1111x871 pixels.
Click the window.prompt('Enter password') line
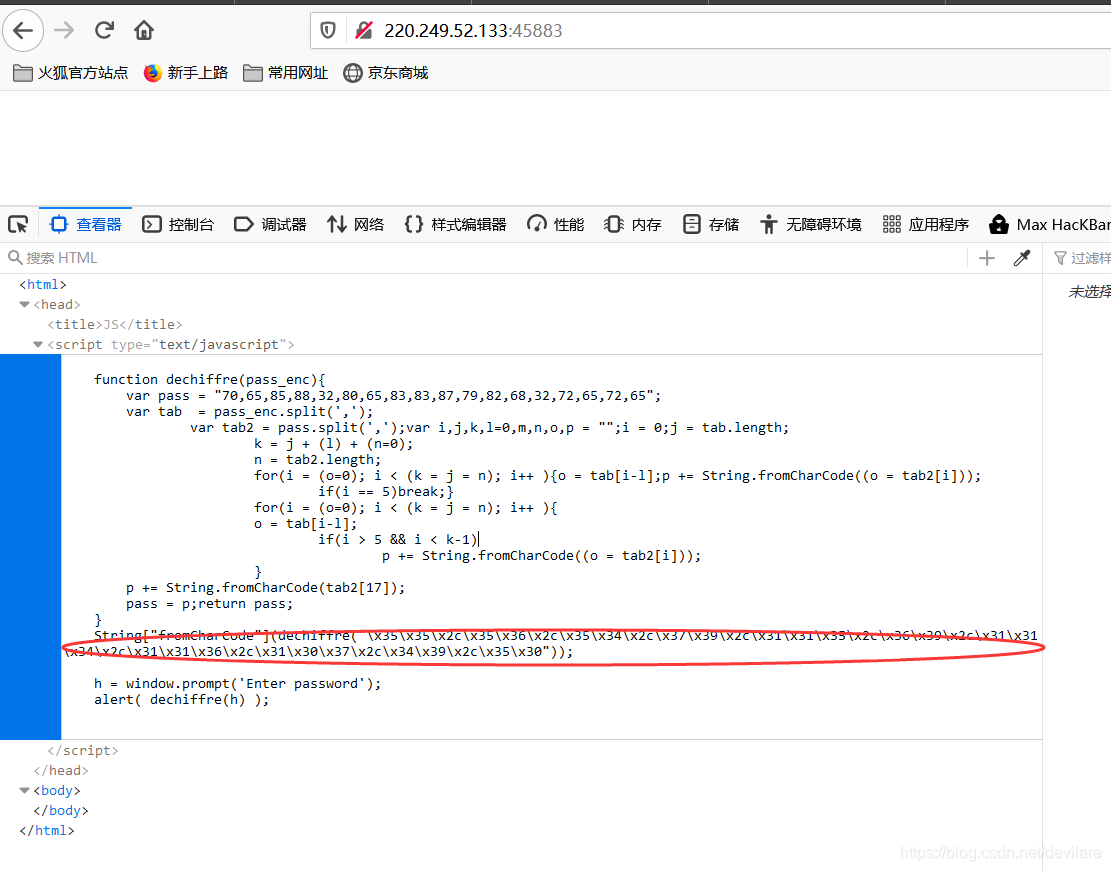pyautogui.click(x=237, y=683)
